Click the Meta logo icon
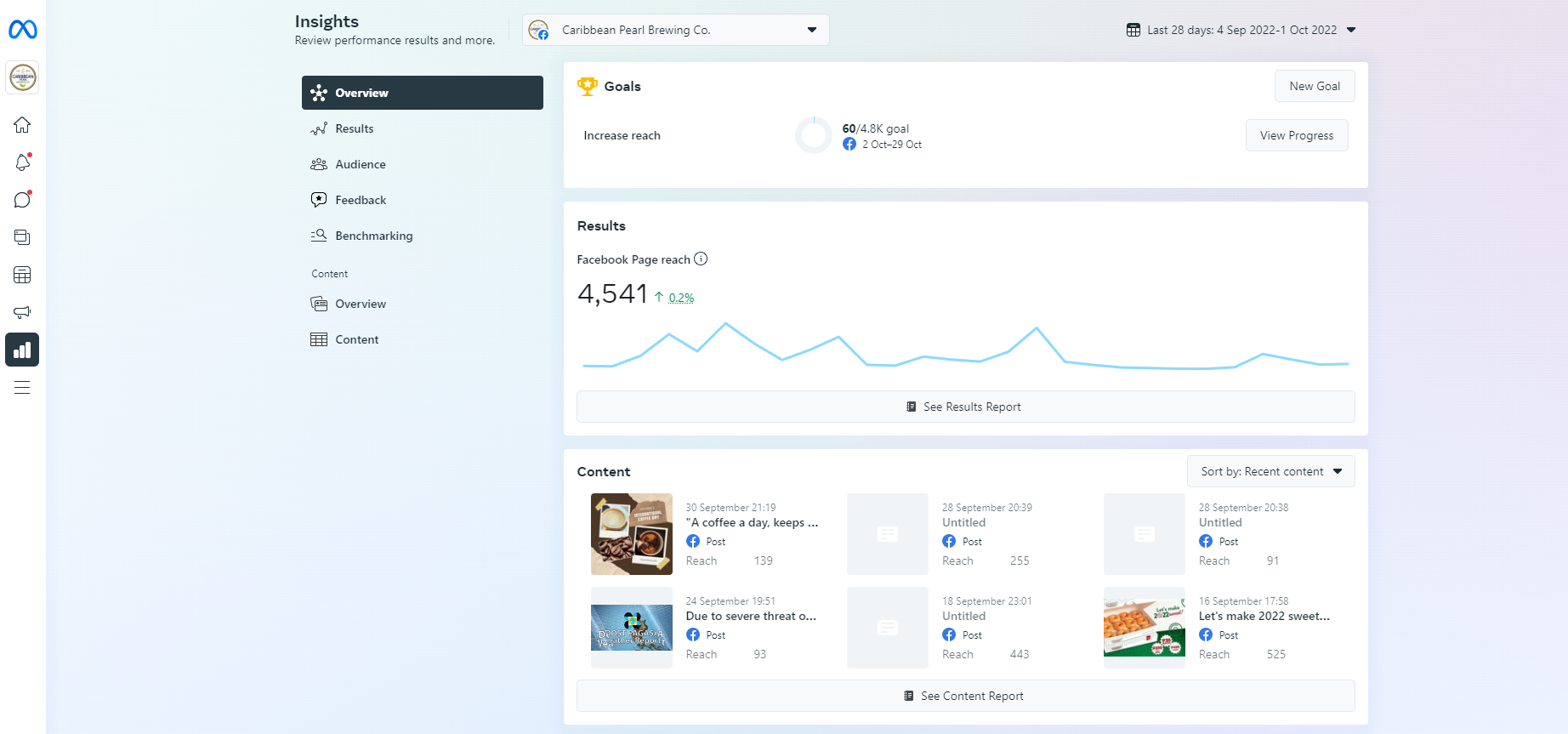Screen dimensions: 1568x734 pos(23,30)
